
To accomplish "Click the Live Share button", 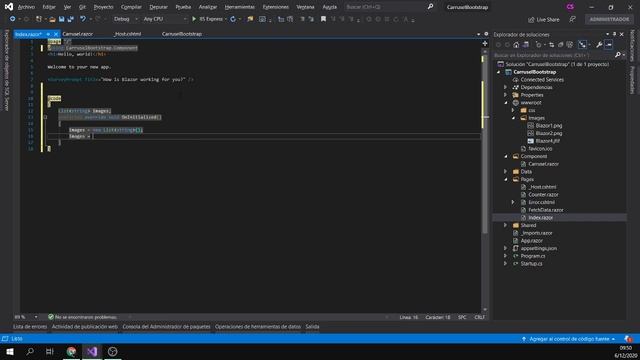I will tap(544, 20).
